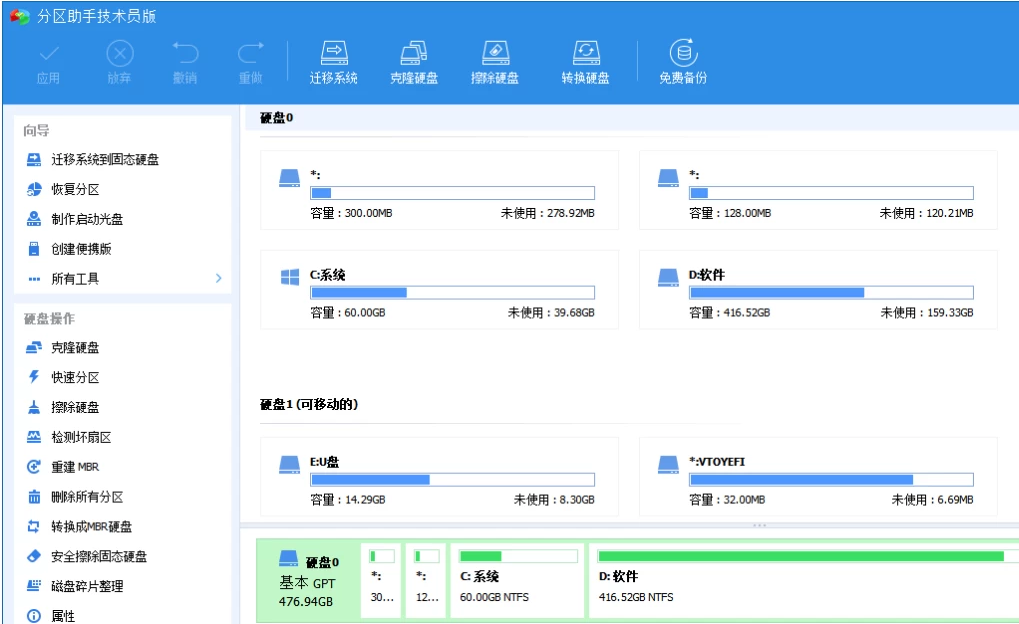Launch the 转换硬盘 toolbar tool
This screenshot has height=624, width=1019.
click(586, 62)
